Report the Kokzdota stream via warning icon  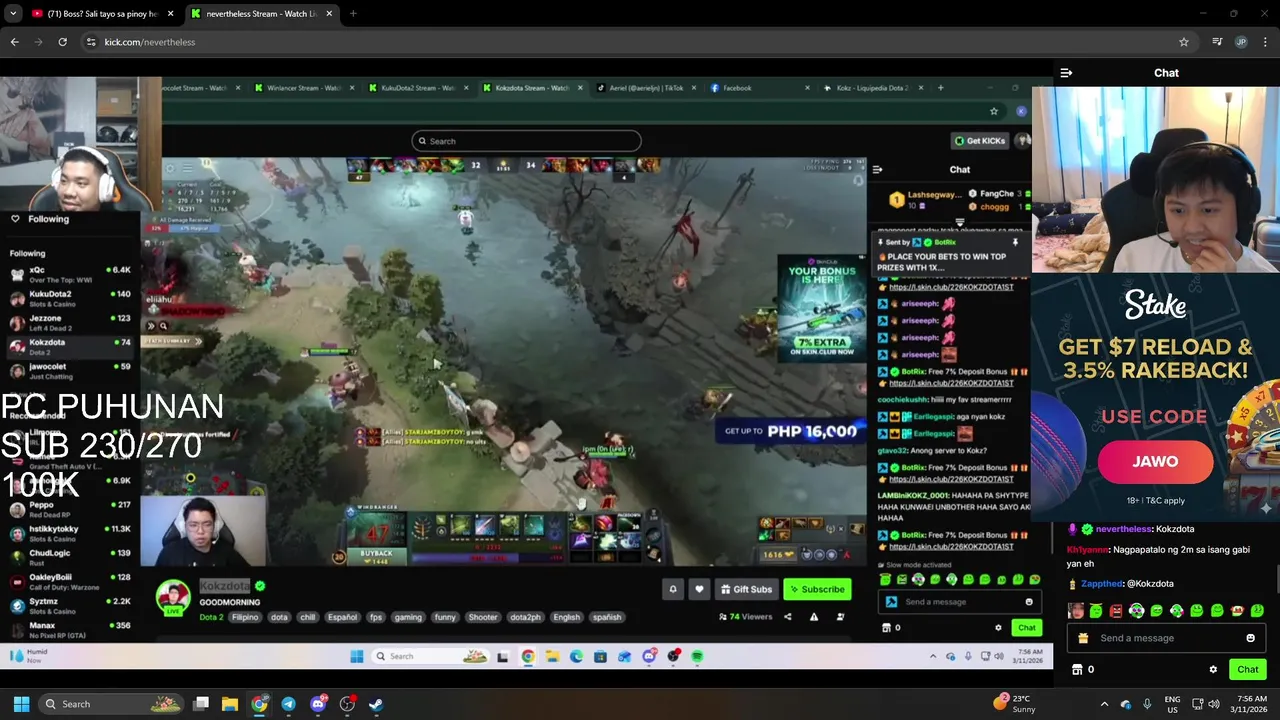(x=814, y=617)
